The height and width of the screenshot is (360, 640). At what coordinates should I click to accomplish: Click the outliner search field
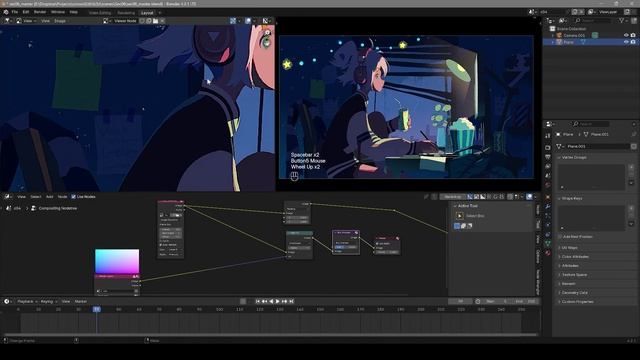point(593,20)
